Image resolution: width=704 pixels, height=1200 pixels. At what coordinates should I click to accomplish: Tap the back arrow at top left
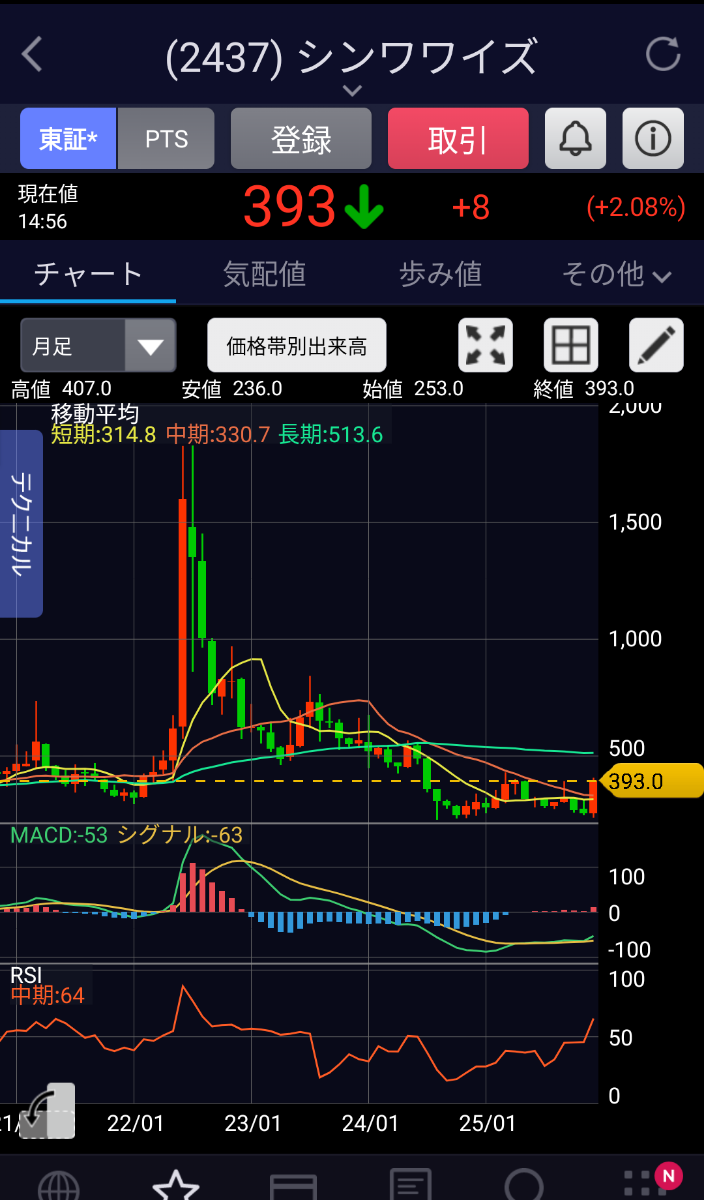[x=32, y=54]
